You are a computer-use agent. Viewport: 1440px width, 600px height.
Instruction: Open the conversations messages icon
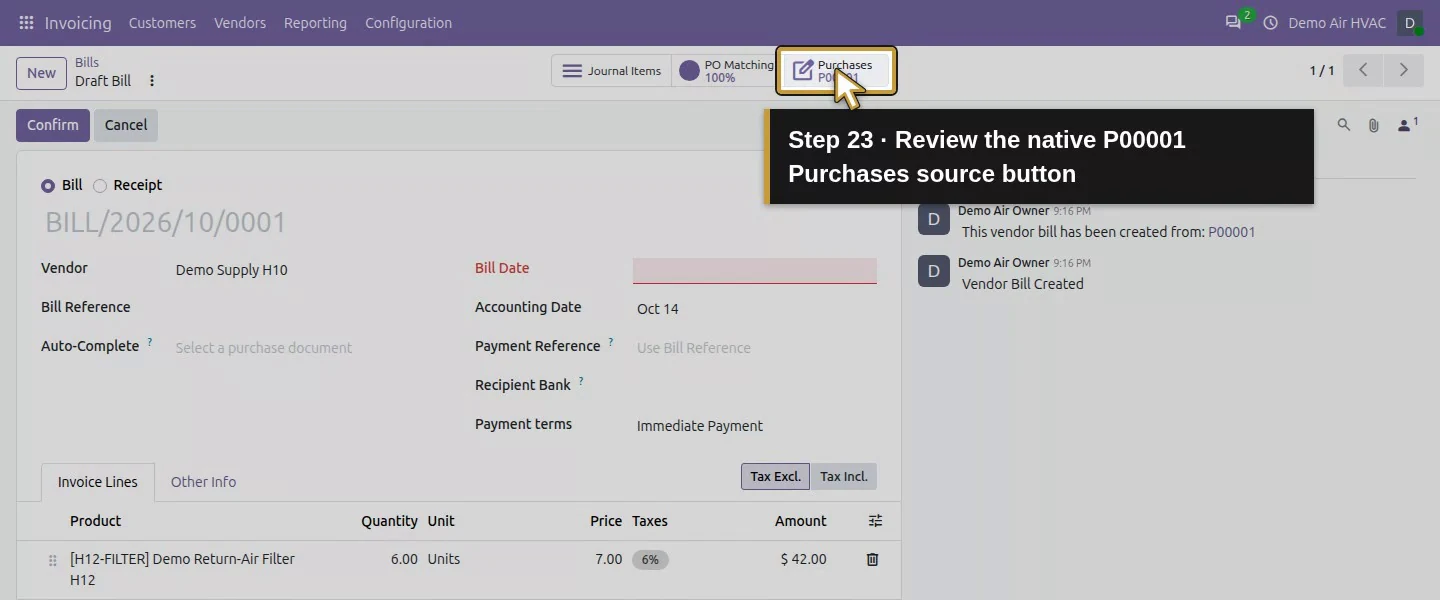[1233, 22]
